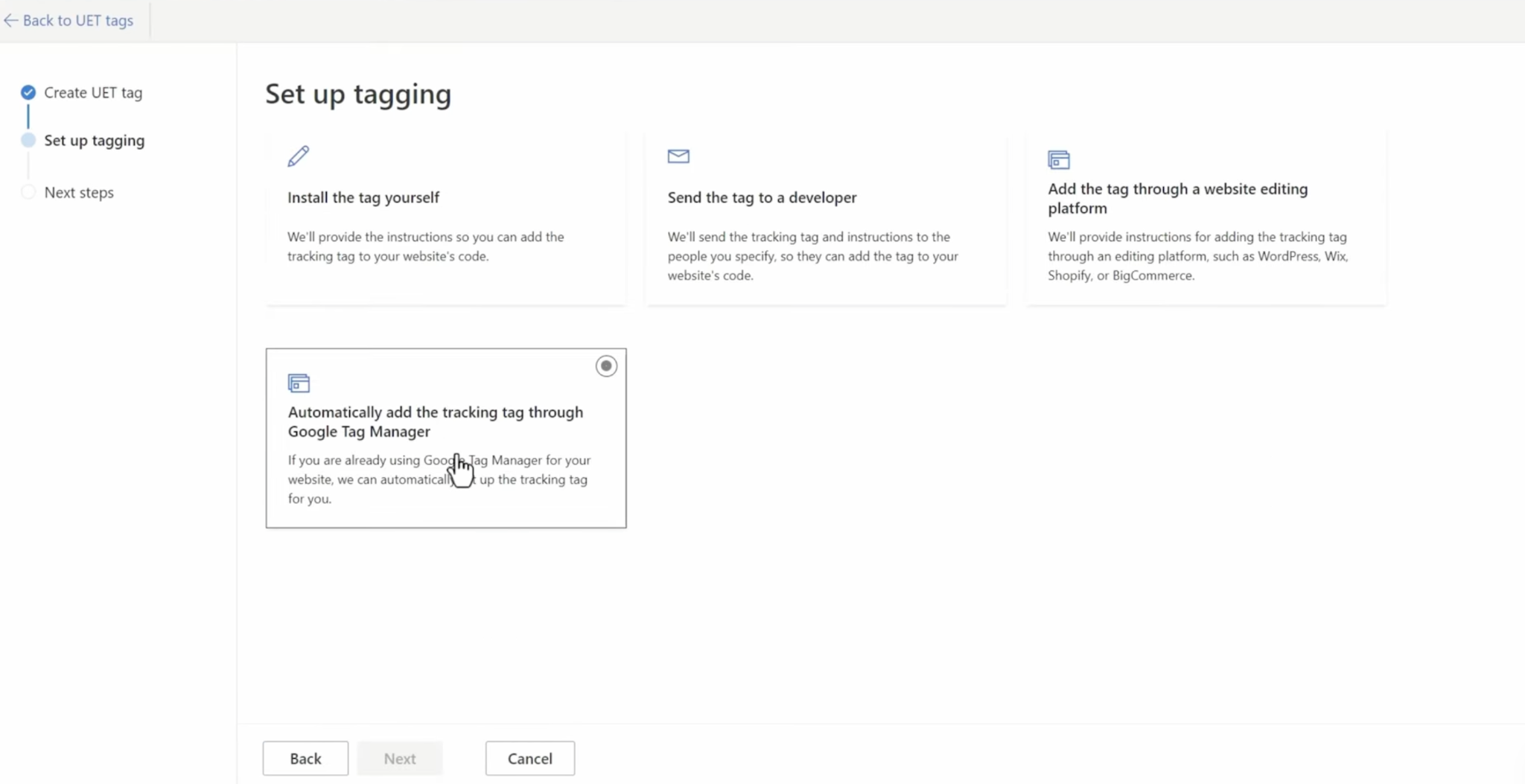
Task: Select the Automatically add tracking tag card title
Action: (x=436, y=421)
